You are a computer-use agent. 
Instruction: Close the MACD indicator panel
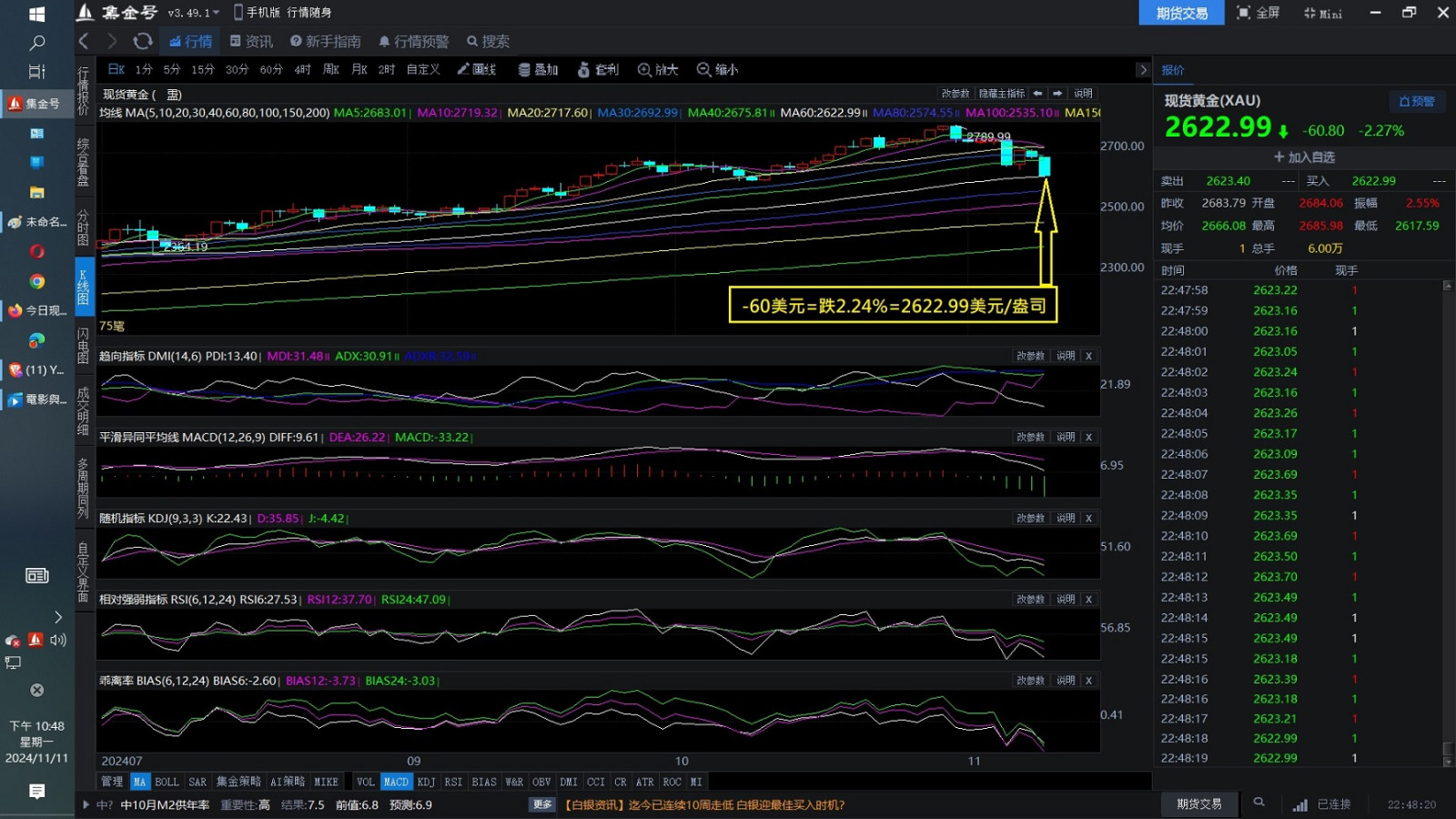[1088, 437]
